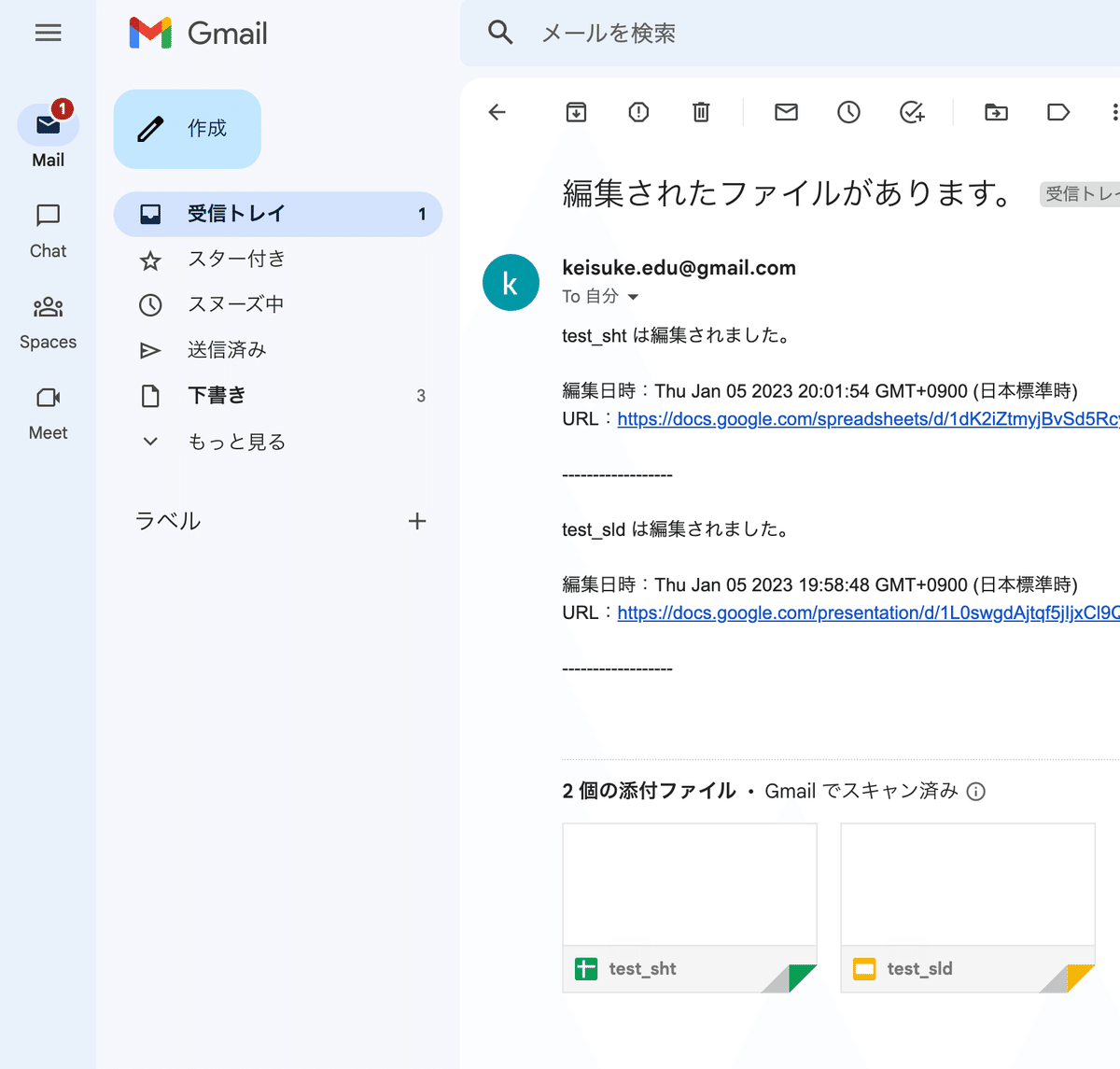Go back to the inbox list arrow
This screenshot has width=1120, height=1069.
tap(497, 112)
